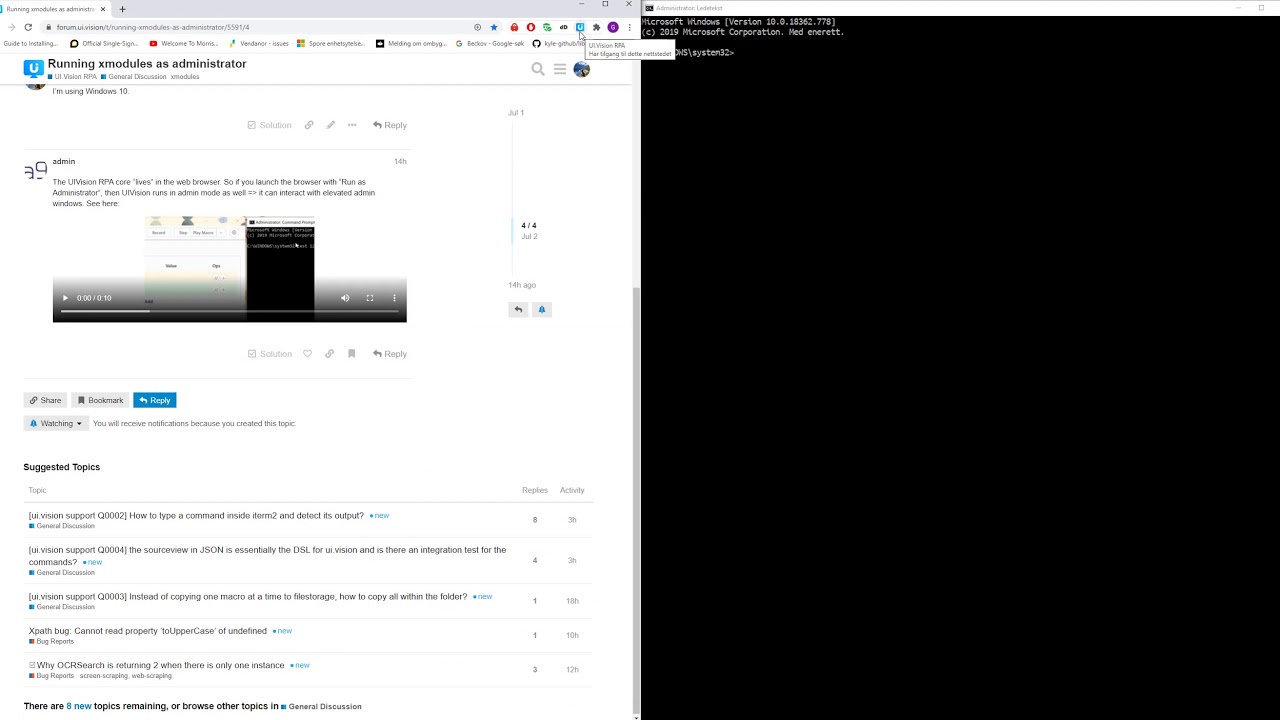
Task: Edit first post with pencil icon
Action: point(330,125)
